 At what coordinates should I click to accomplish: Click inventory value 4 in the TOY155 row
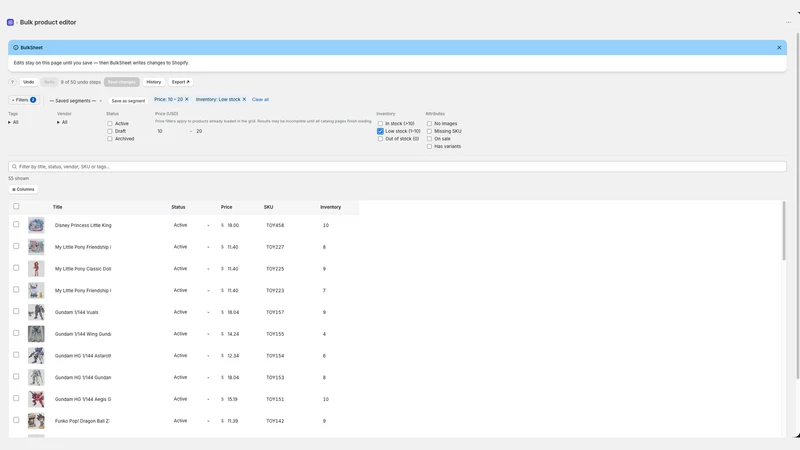click(x=324, y=334)
